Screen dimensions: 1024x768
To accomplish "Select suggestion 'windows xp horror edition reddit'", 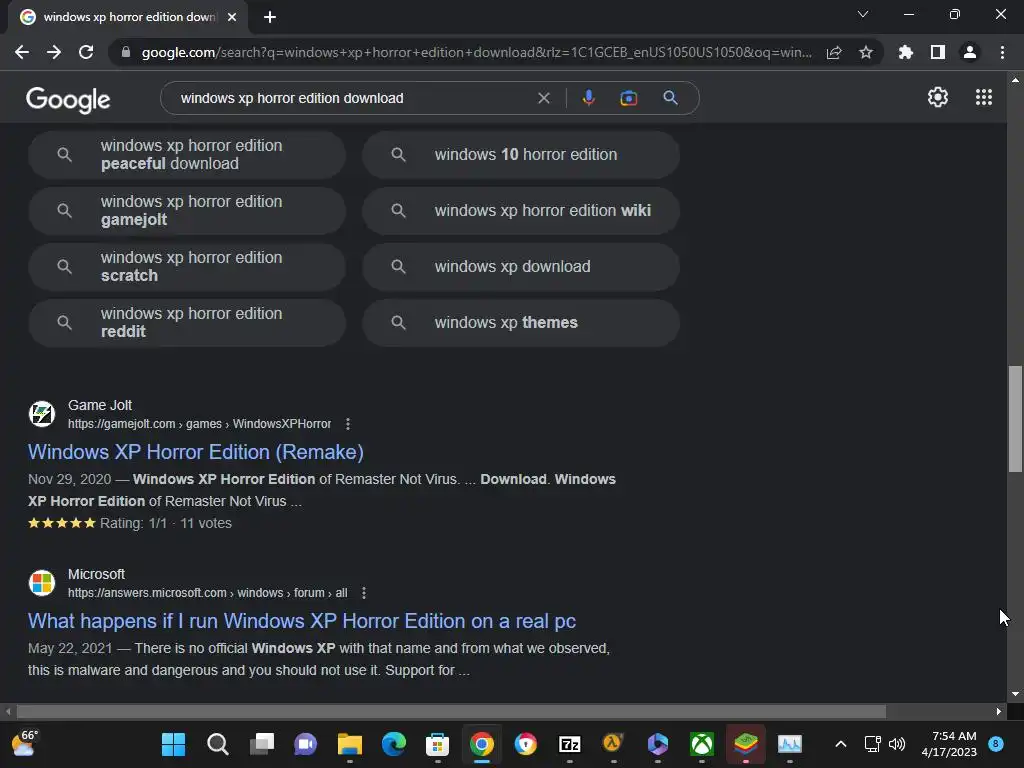I will tap(187, 323).
